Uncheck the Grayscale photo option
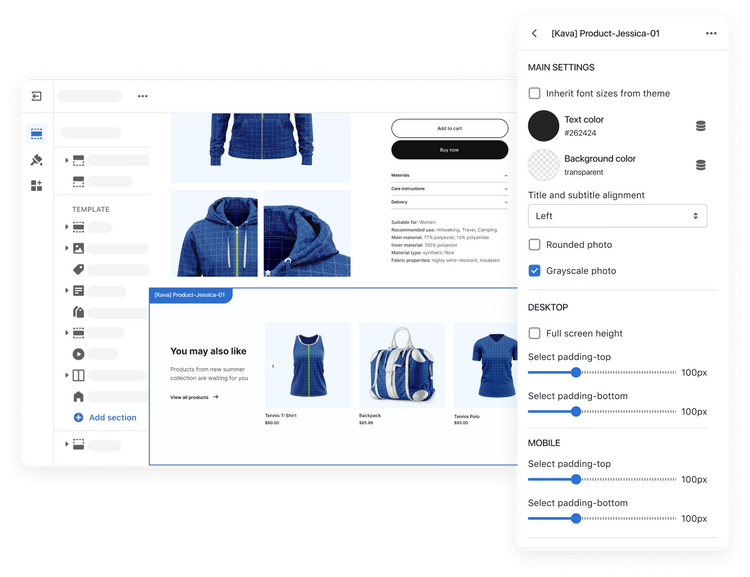 pos(535,271)
